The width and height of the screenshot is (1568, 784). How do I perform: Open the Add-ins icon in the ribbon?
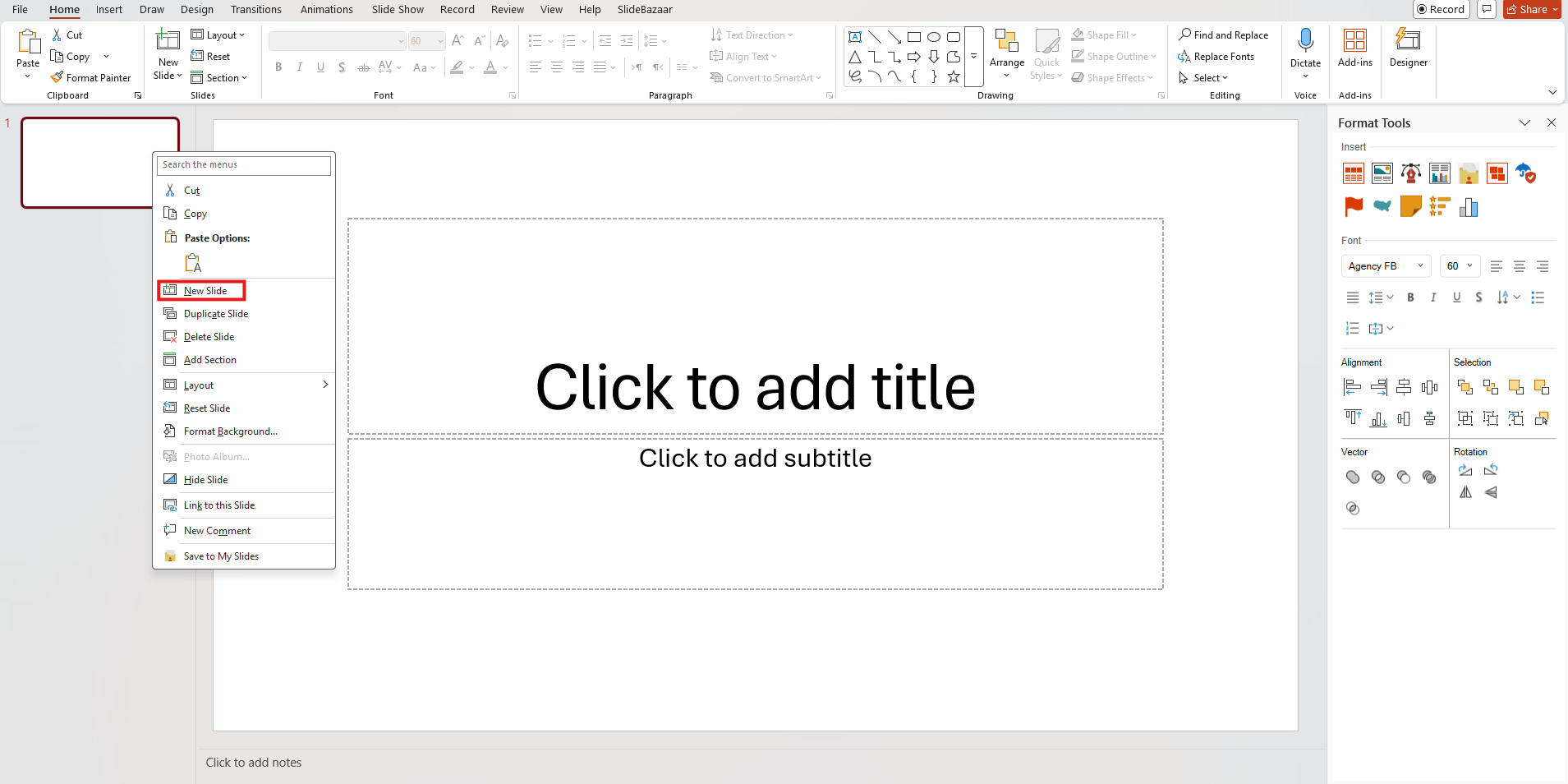click(1354, 40)
